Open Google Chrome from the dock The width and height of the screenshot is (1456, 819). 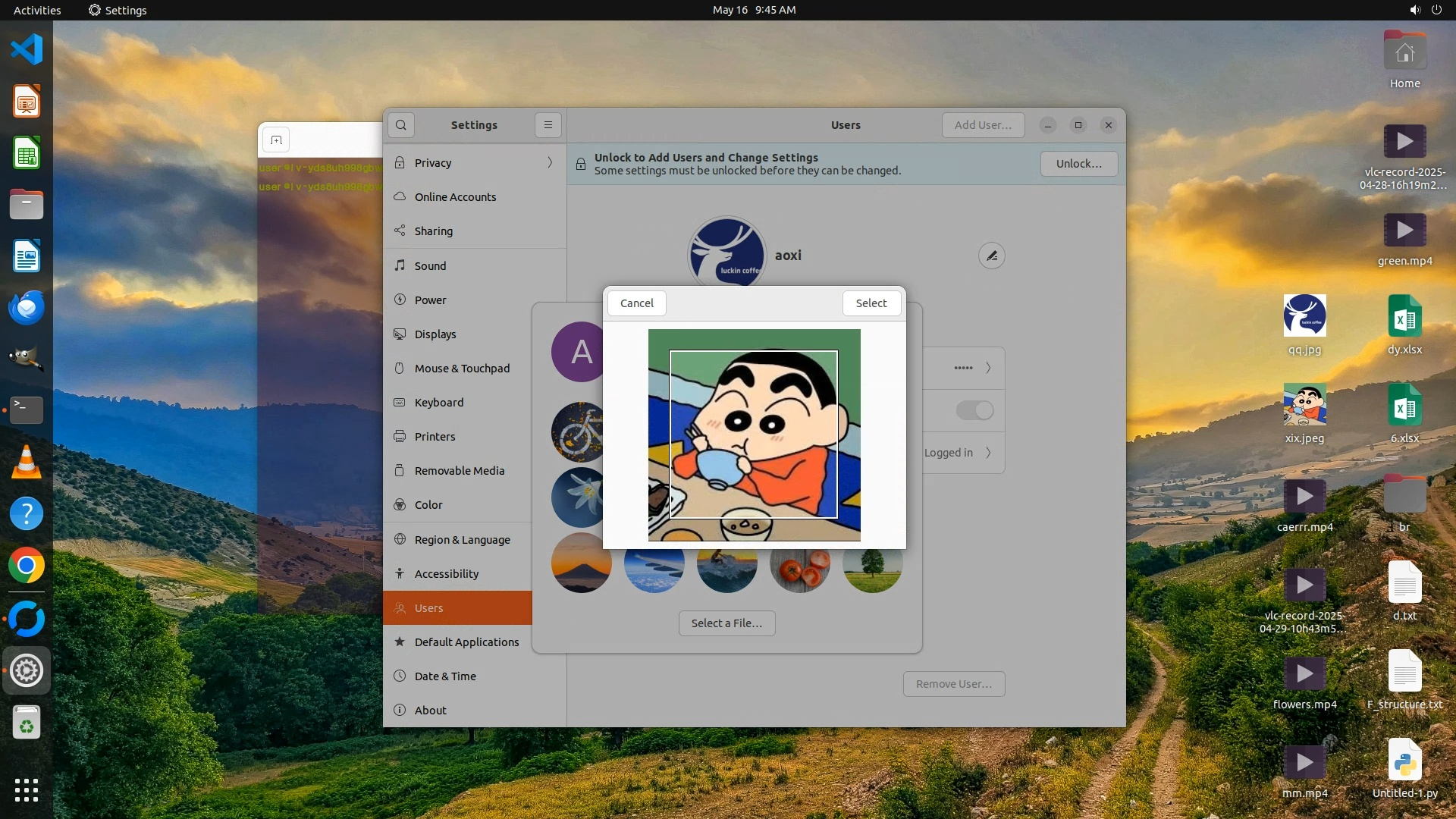27,566
